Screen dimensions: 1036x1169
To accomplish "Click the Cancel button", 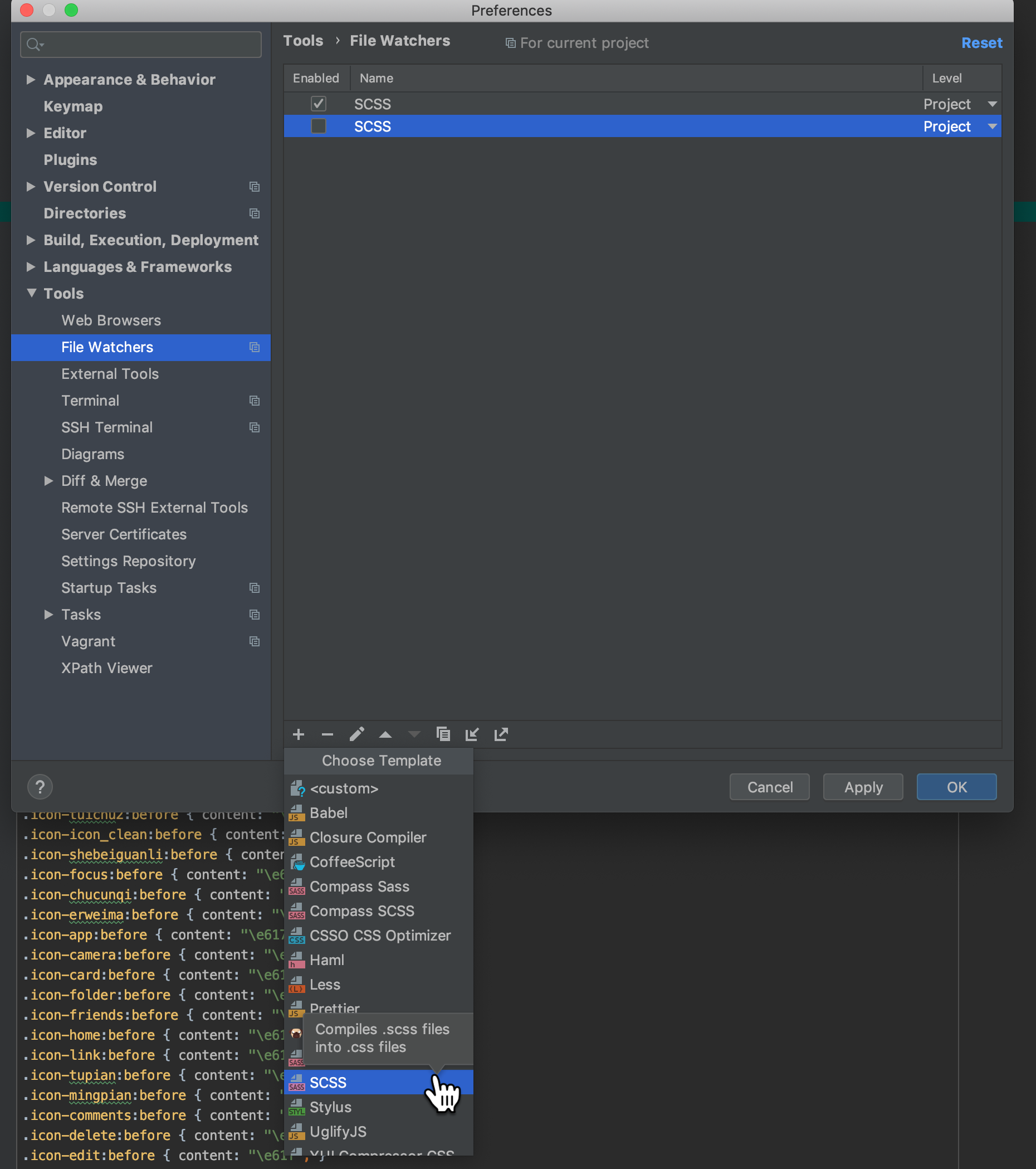I will (770, 787).
